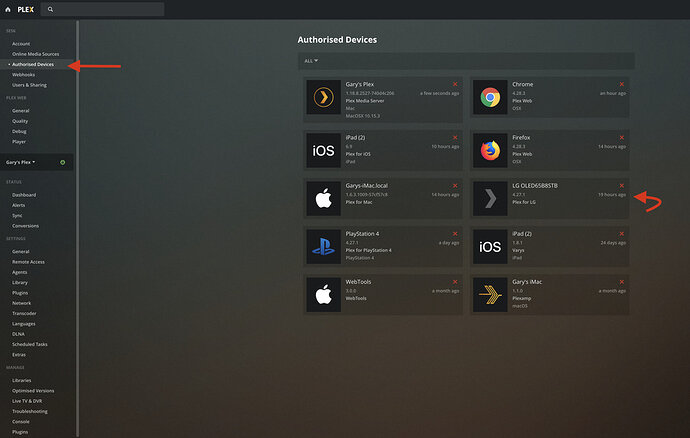
Task: Remove iPad (2) Plex for iOS
Action: [455, 137]
